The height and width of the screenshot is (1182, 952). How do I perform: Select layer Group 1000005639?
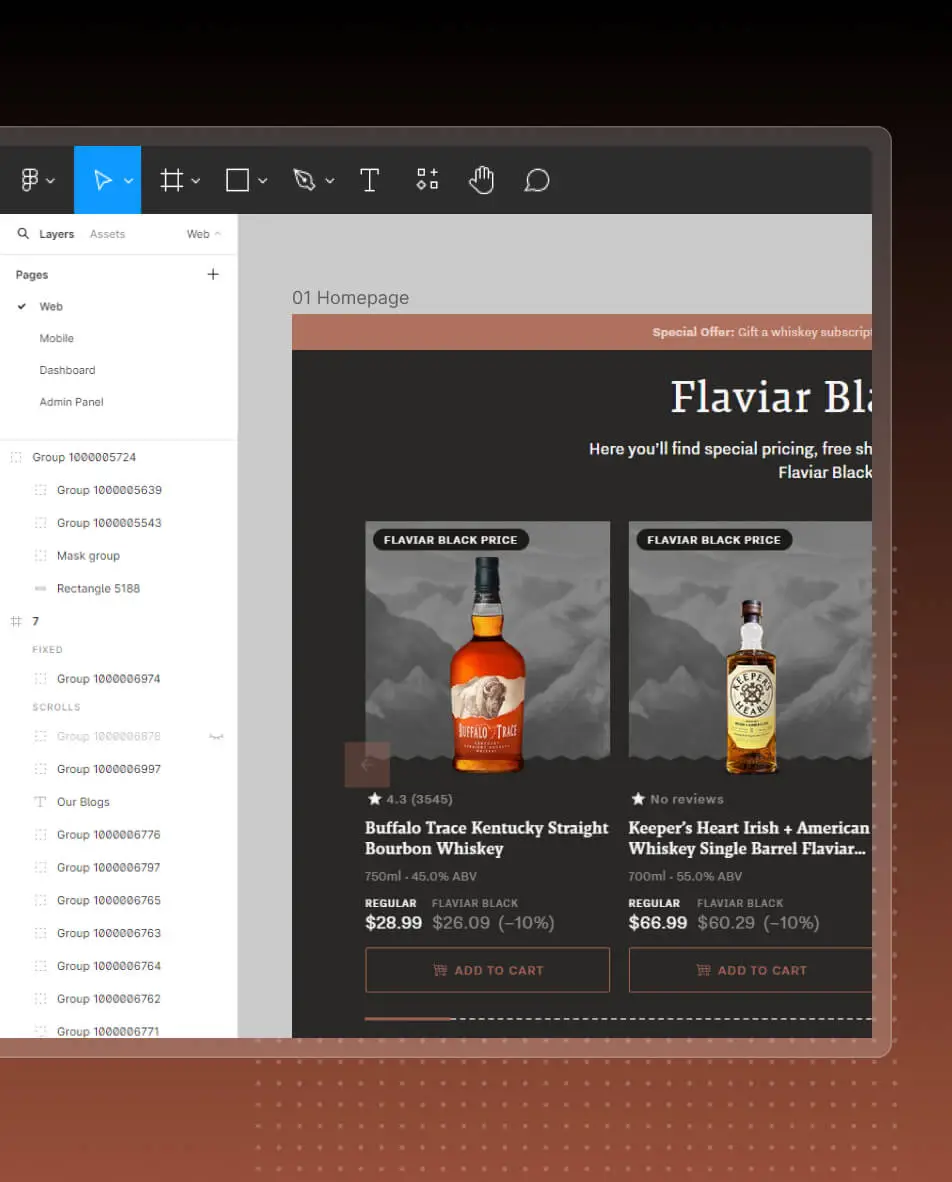109,490
